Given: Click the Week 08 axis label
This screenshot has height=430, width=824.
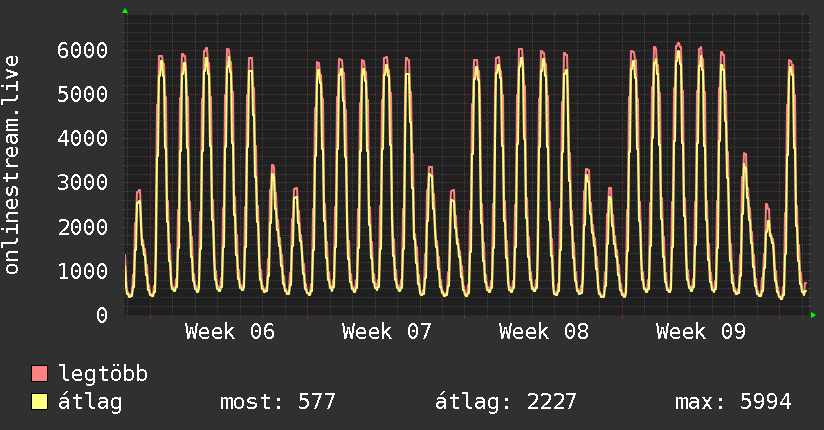Looking at the screenshot, I should [544, 332].
